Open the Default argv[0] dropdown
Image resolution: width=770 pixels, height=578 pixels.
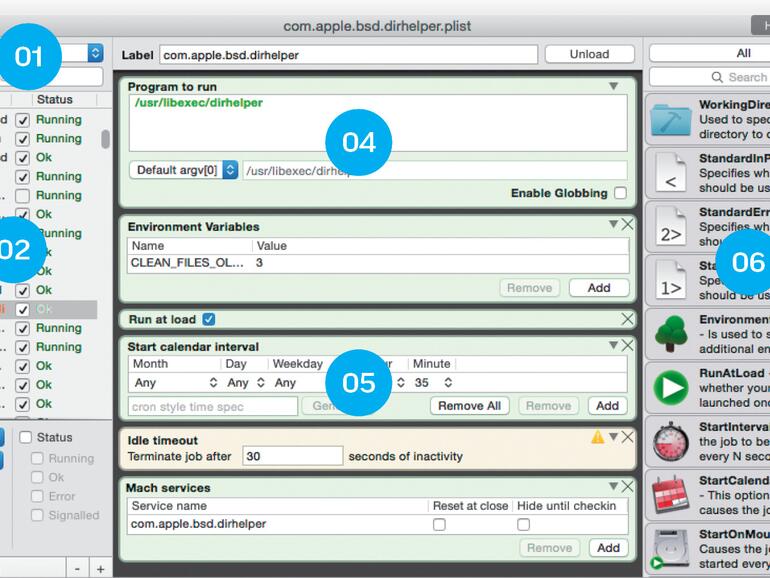184,170
